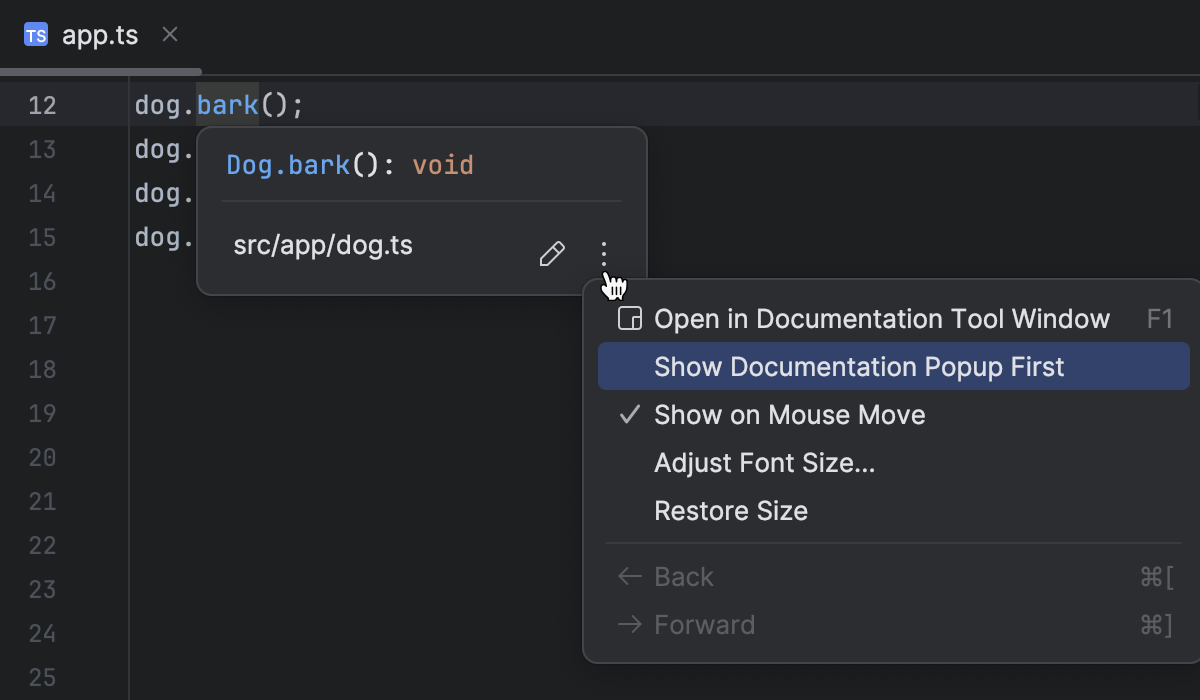Close the app.ts tab
The height and width of the screenshot is (700, 1200).
click(x=168, y=34)
